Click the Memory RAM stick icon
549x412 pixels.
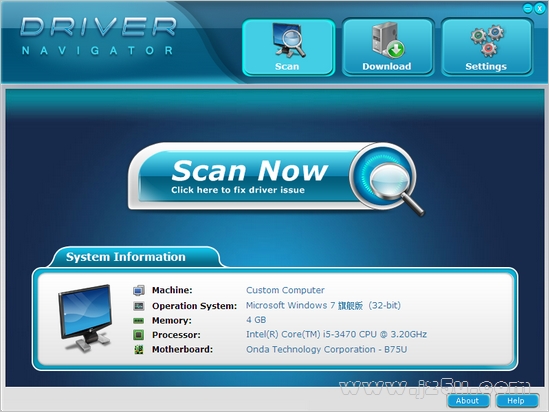click(139, 321)
